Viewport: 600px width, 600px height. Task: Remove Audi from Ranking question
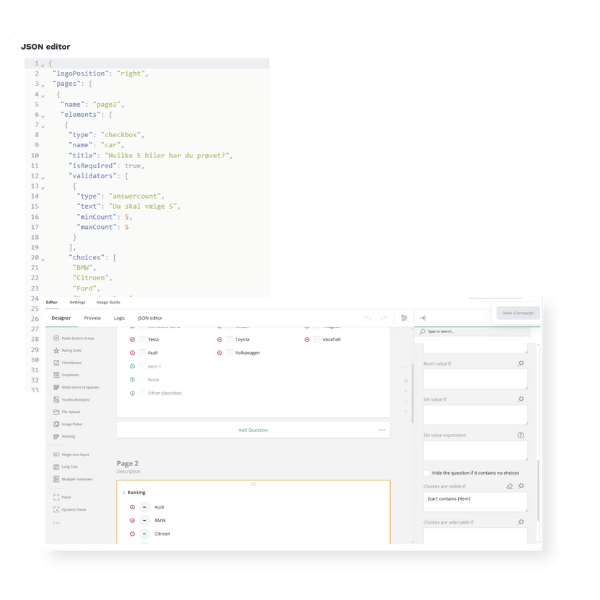click(x=132, y=507)
